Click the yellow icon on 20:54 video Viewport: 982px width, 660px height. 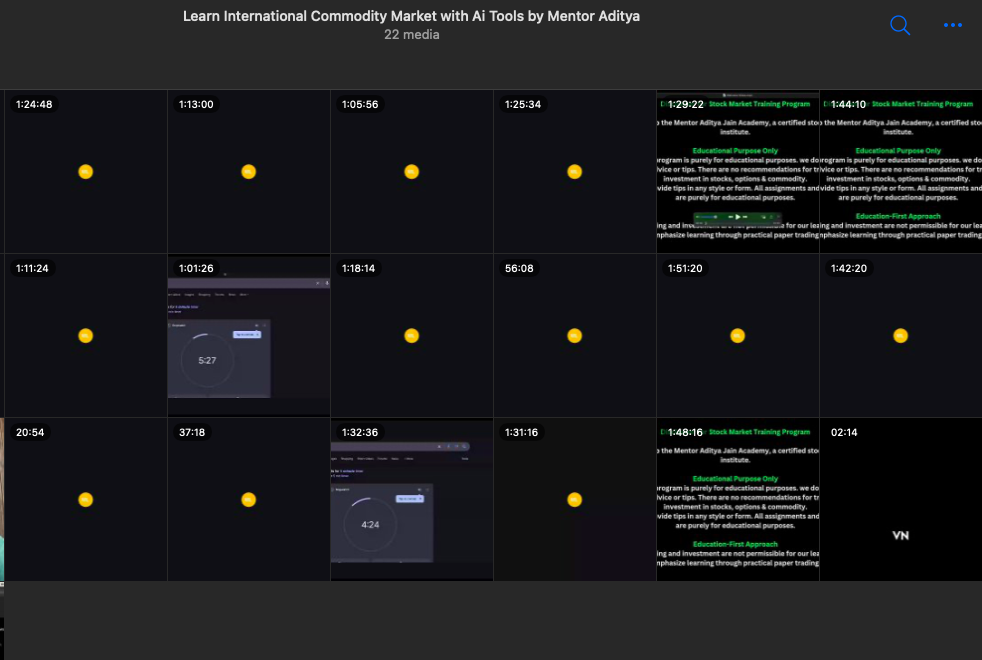[x=86, y=500]
